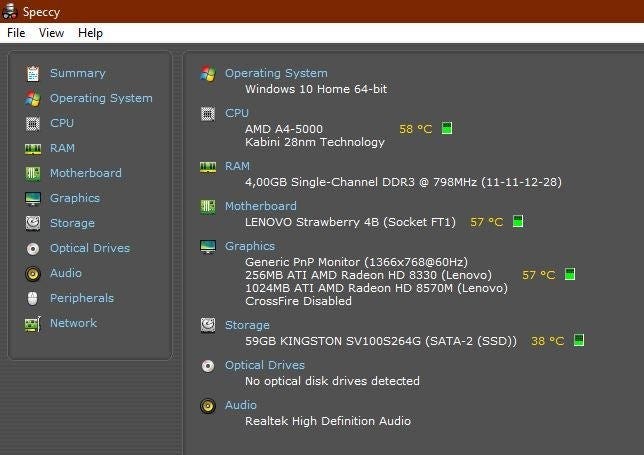Click the green indicator beside storage temperature
This screenshot has height=455, width=644.
[x=579, y=341]
